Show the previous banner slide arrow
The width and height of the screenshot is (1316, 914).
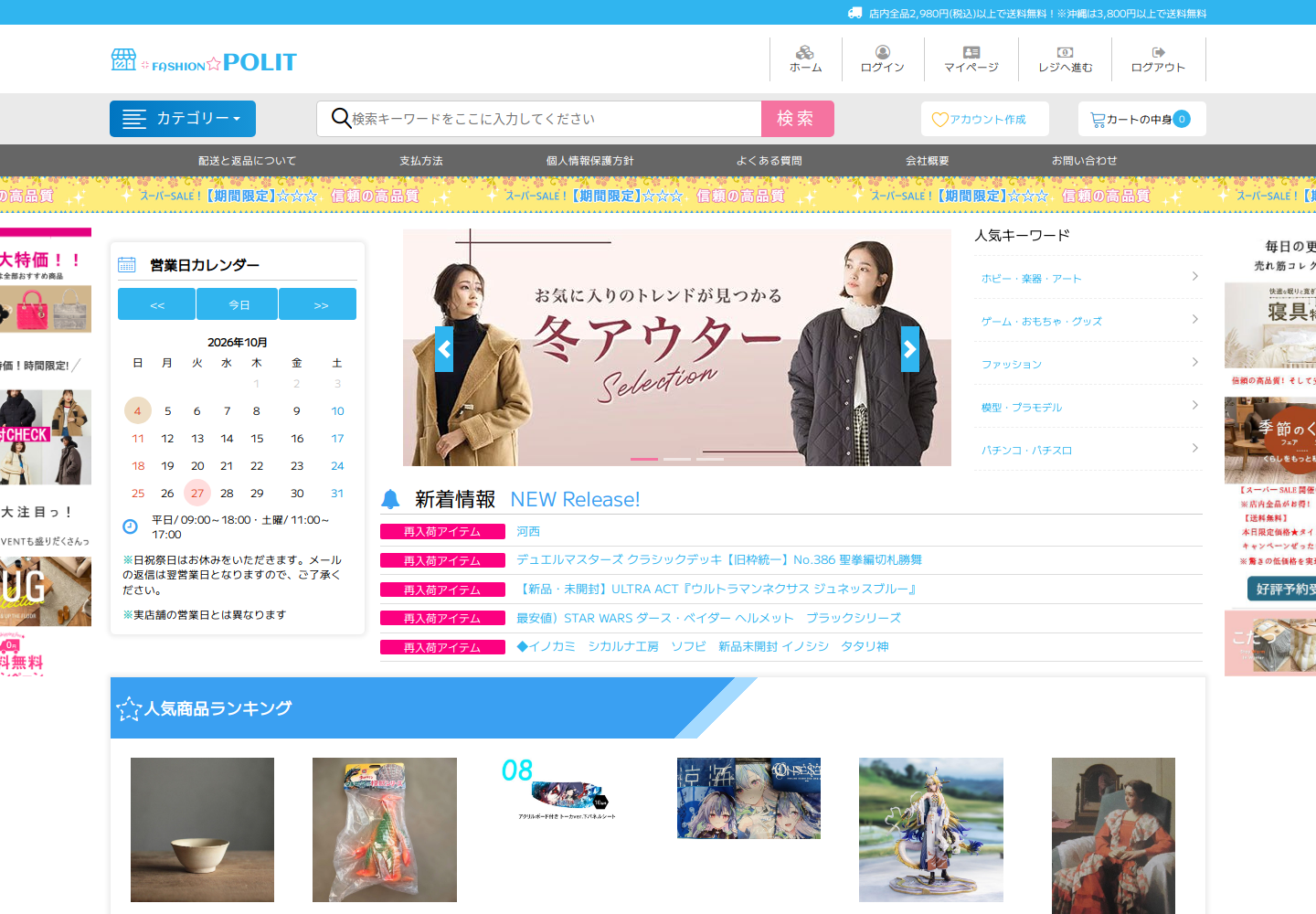tap(444, 349)
